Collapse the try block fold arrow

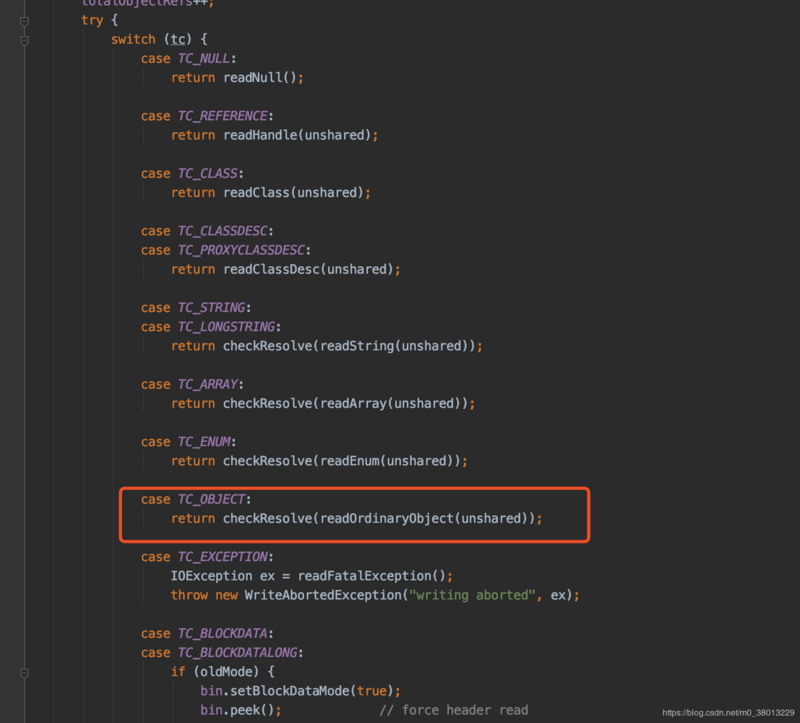pyautogui.click(x=24, y=21)
